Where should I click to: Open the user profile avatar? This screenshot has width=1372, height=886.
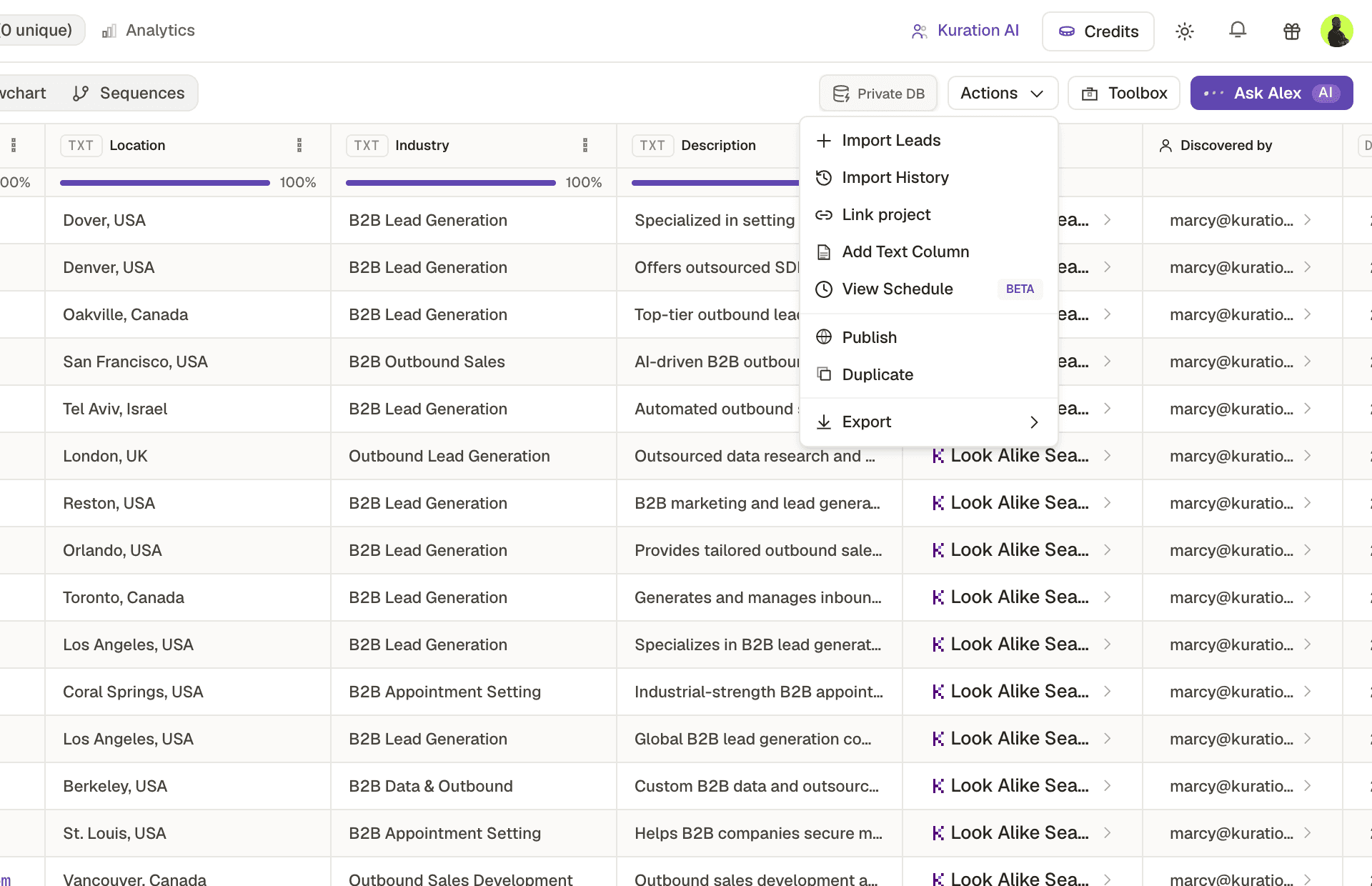pos(1336,31)
